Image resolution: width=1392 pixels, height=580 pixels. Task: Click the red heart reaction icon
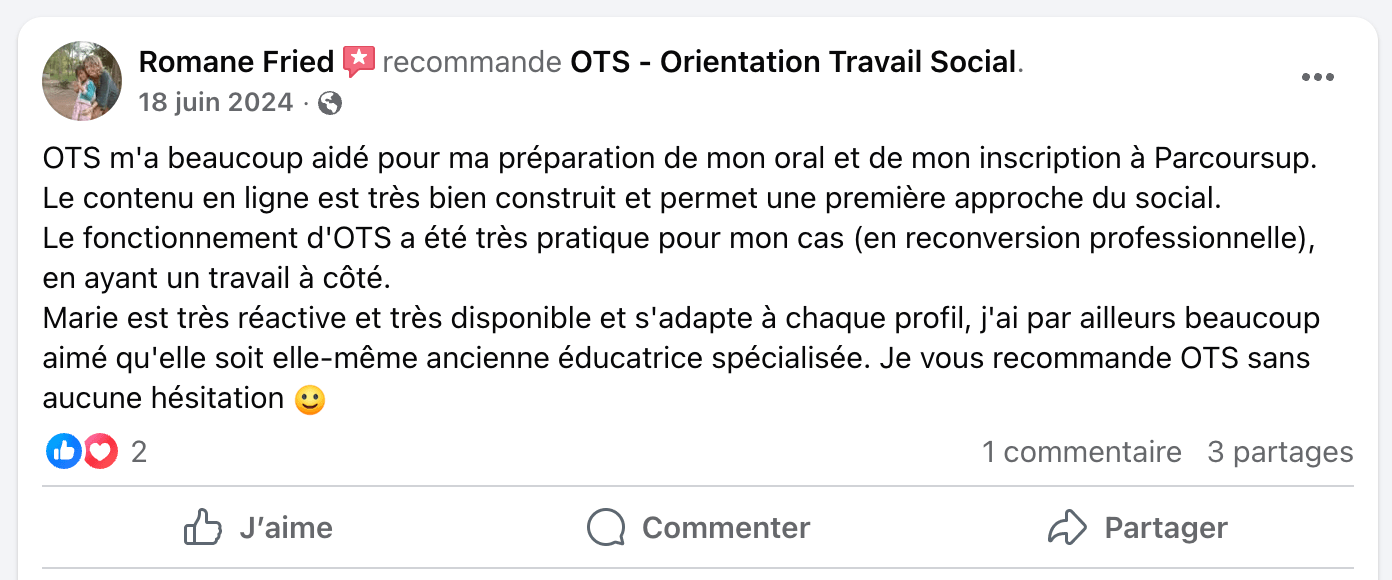[100, 452]
